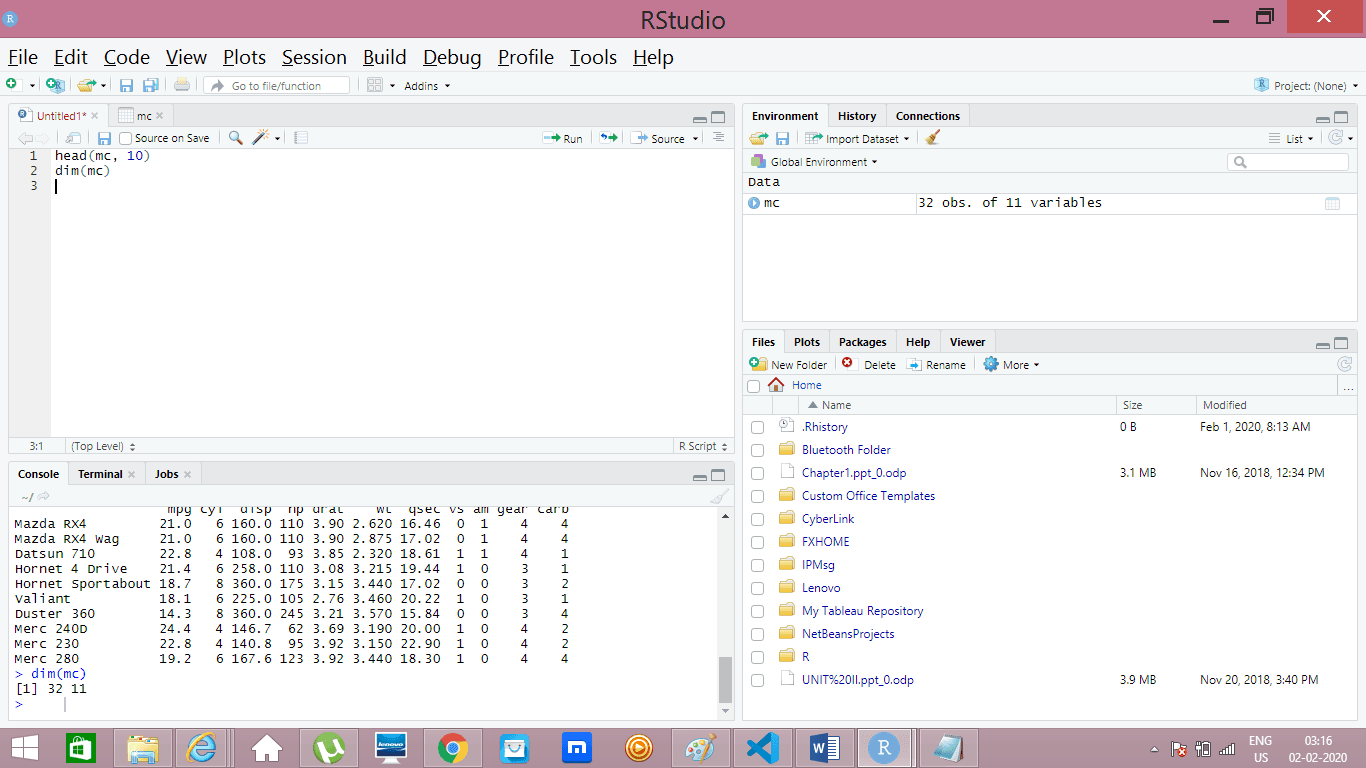Image resolution: width=1366 pixels, height=768 pixels.
Task: Open the Session menu
Action: click(x=314, y=57)
